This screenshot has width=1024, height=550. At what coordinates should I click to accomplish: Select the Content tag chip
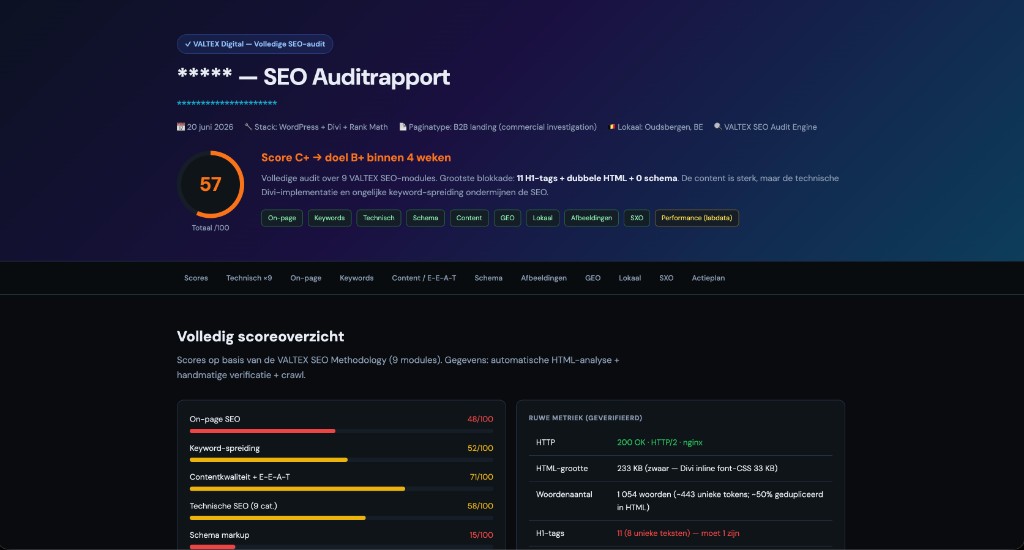(x=469, y=218)
